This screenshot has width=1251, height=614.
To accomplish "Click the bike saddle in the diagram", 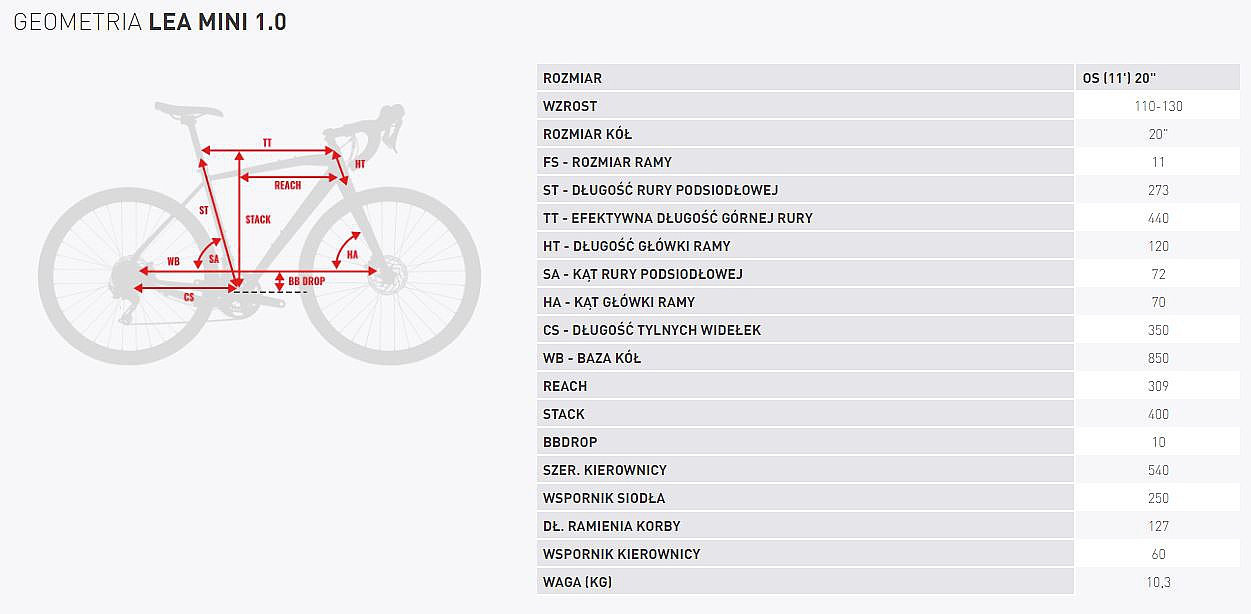I will pos(187,107).
